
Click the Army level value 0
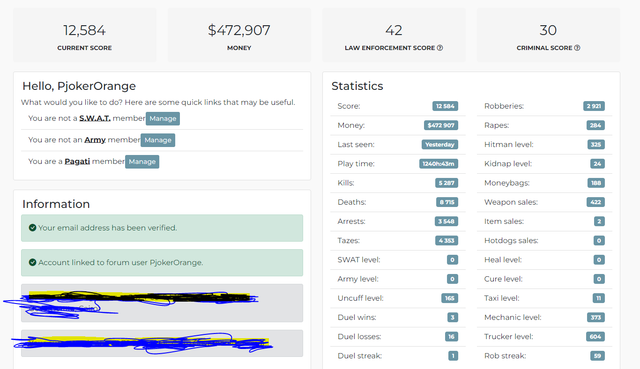pos(452,279)
